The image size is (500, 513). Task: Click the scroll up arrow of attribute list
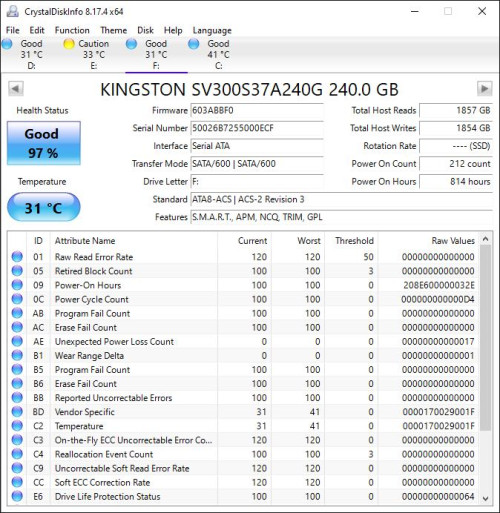pos(486,239)
